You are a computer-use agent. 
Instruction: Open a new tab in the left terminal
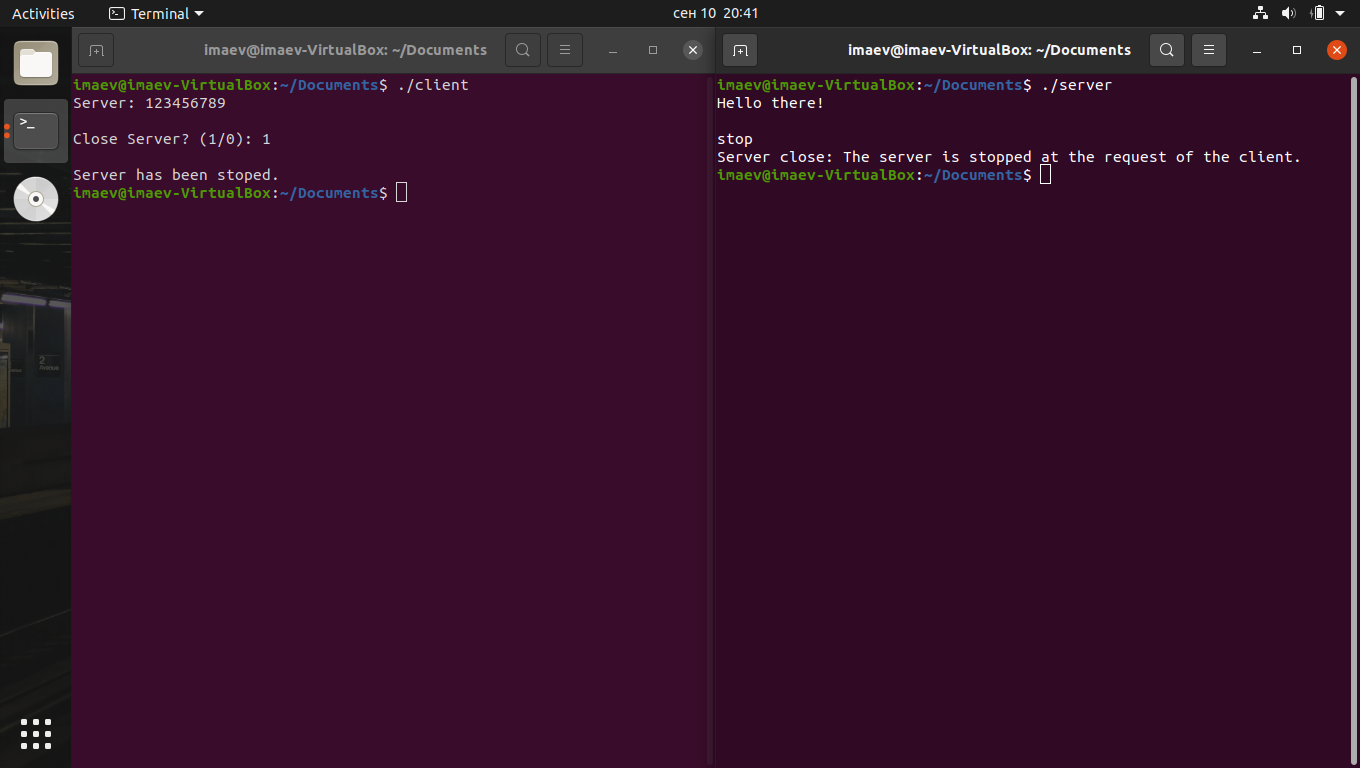pos(95,49)
